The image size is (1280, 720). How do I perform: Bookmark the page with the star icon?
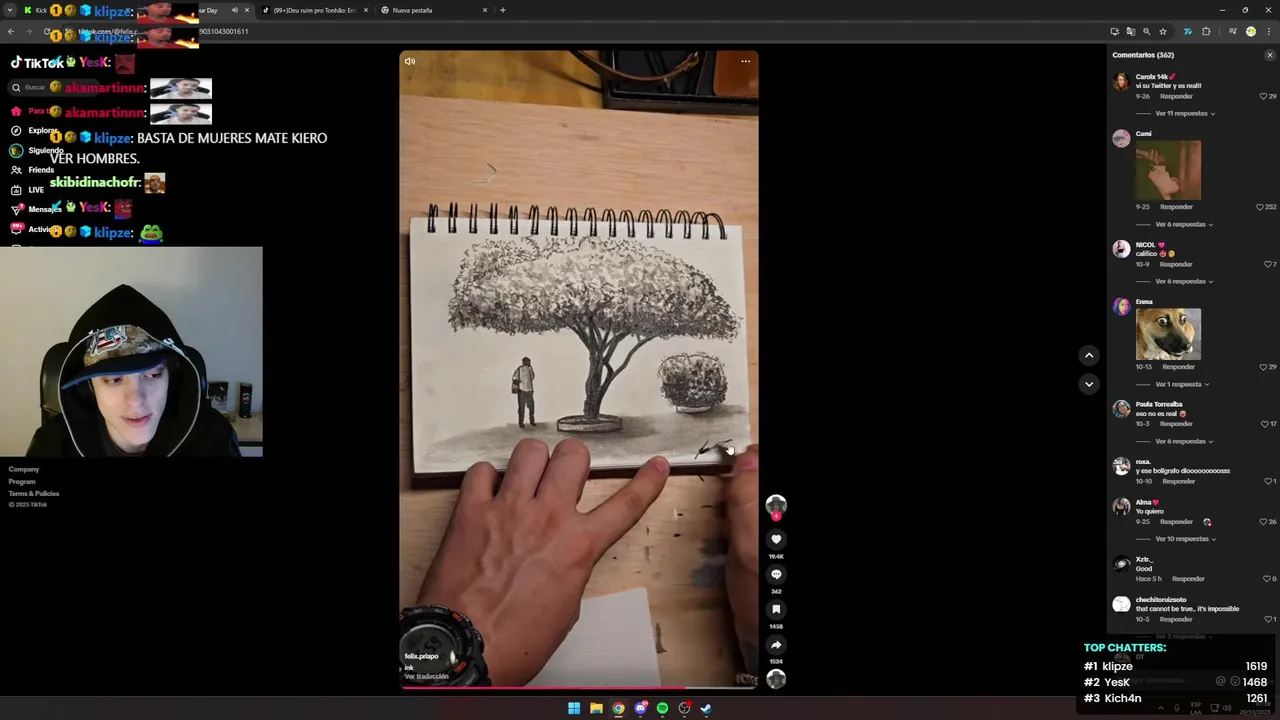coord(1163,31)
